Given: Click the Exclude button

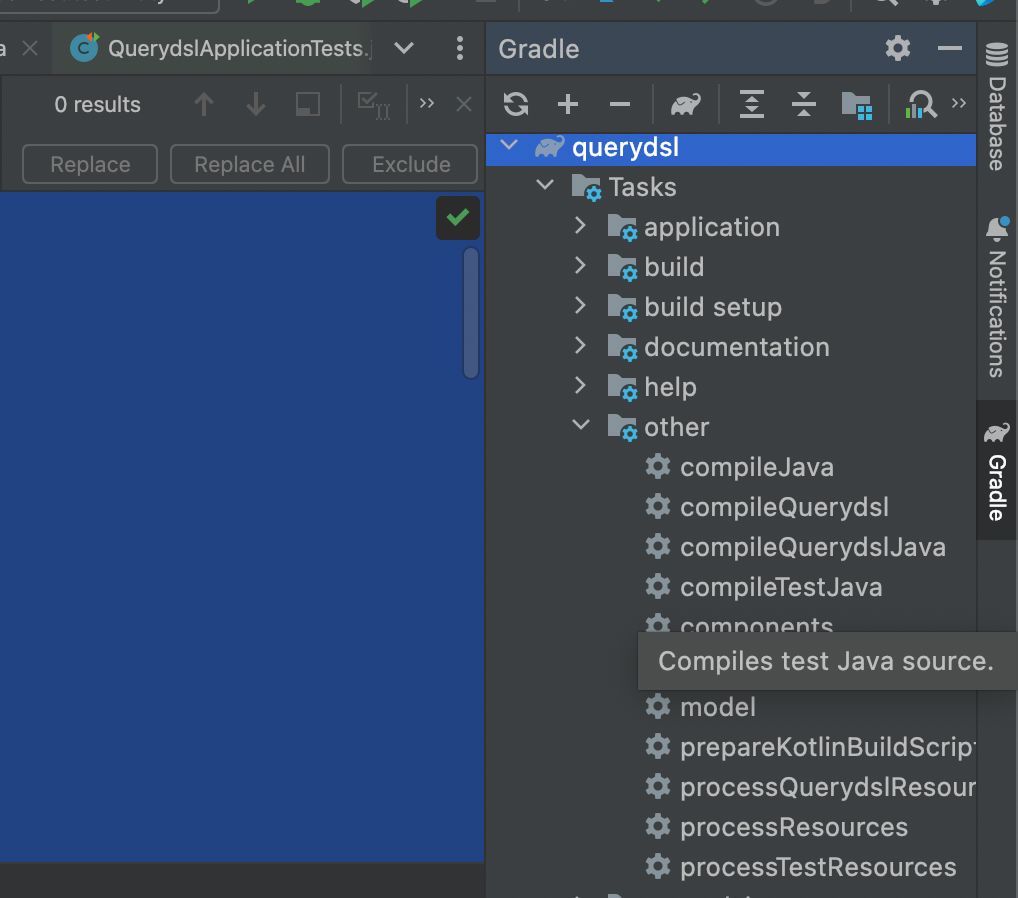Looking at the screenshot, I should pyautogui.click(x=410, y=164).
